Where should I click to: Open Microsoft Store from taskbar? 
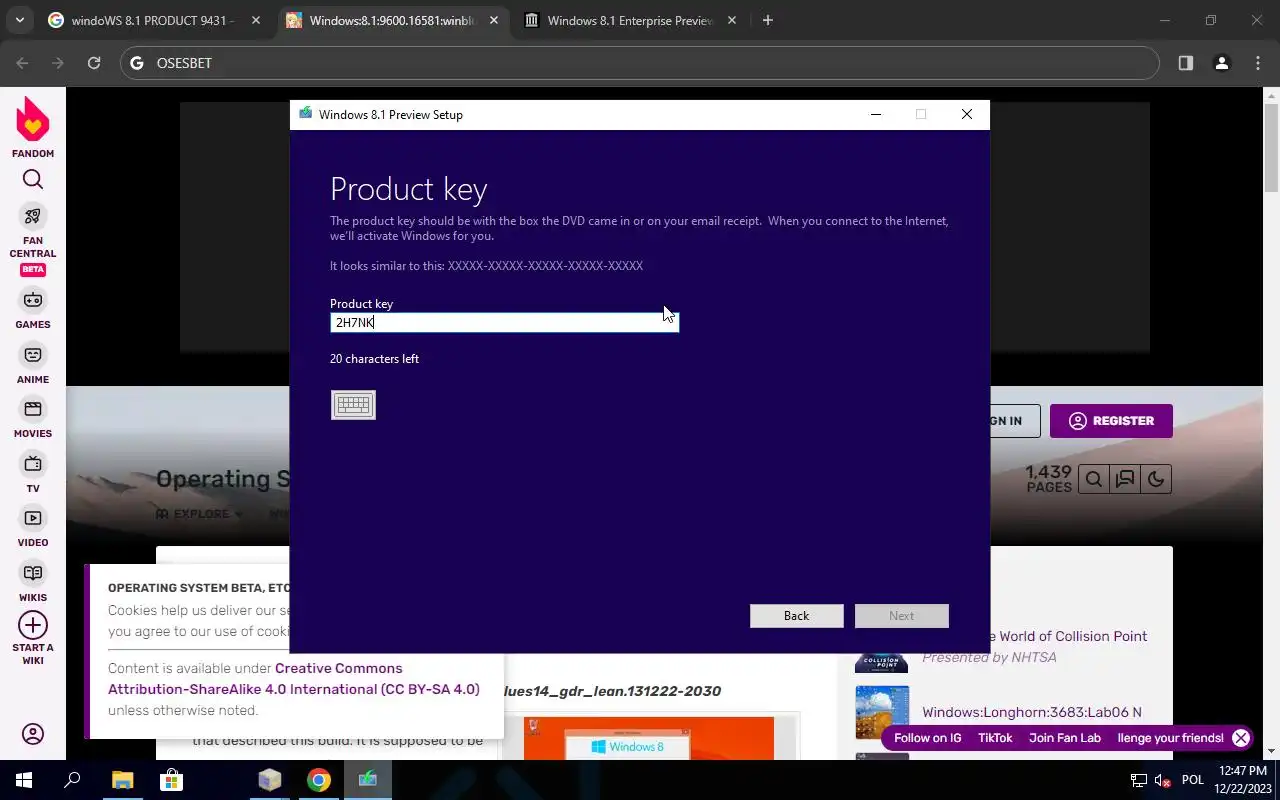point(171,780)
